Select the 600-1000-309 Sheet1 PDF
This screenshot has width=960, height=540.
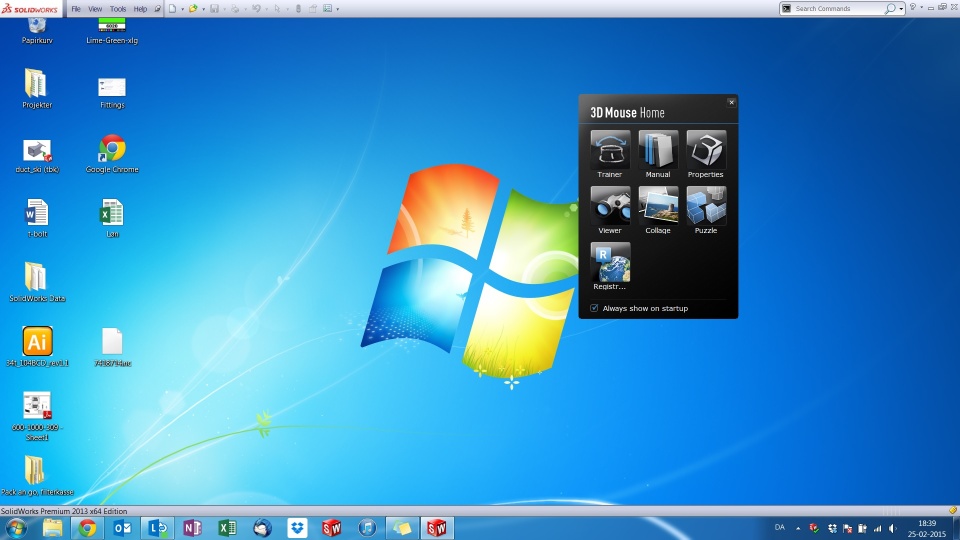[37, 416]
